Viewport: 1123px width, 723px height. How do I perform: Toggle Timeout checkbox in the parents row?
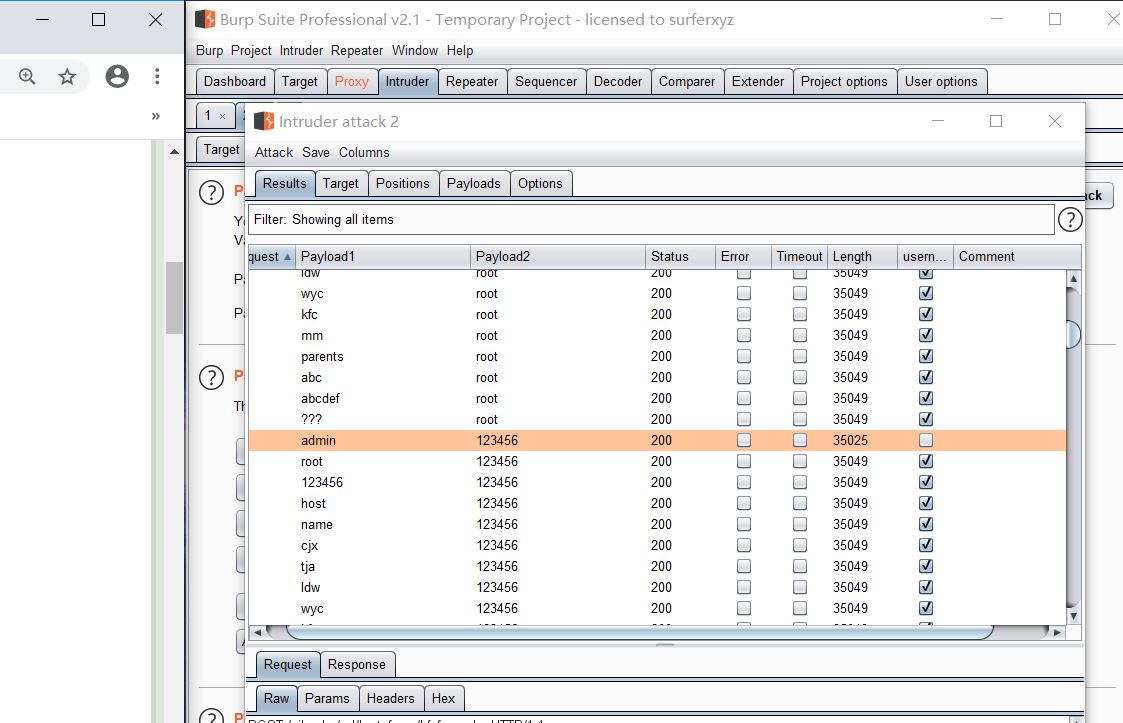coord(800,356)
